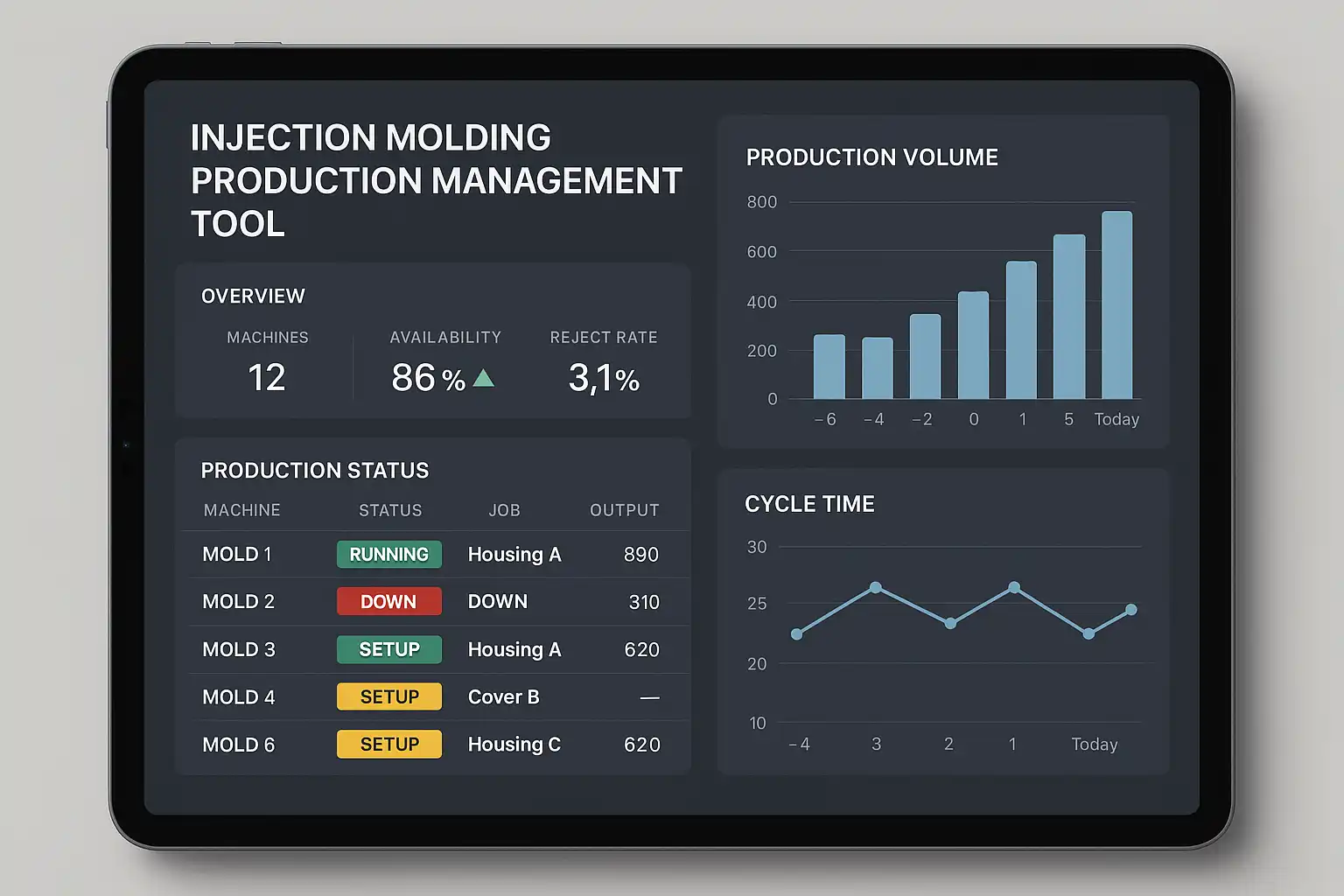Click the AVAILABILITY label
The image size is (1344, 896).
(x=445, y=338)
